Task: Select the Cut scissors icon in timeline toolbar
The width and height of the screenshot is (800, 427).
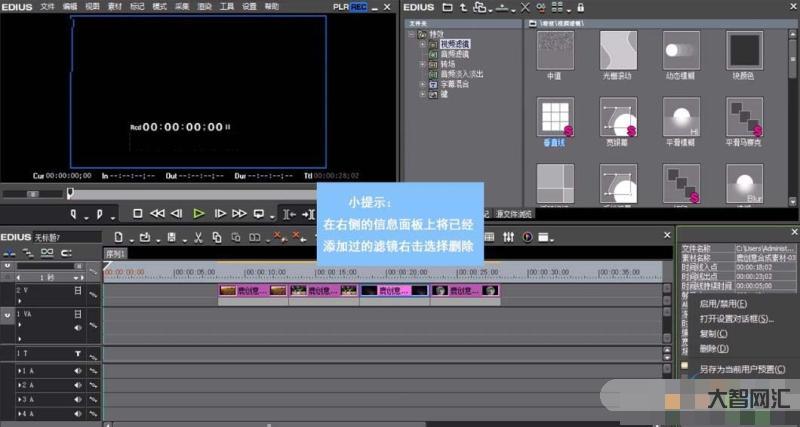Action: 198,237
